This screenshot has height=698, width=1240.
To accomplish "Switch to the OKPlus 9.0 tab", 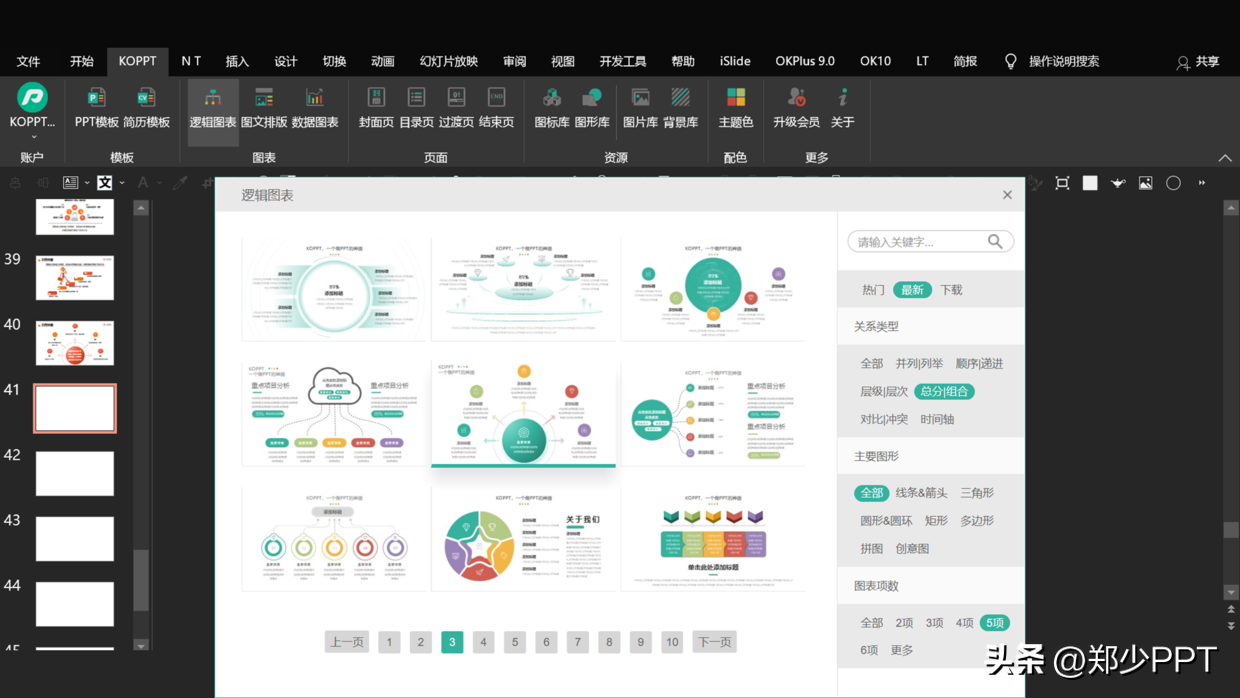I will [x=805, y=61].
